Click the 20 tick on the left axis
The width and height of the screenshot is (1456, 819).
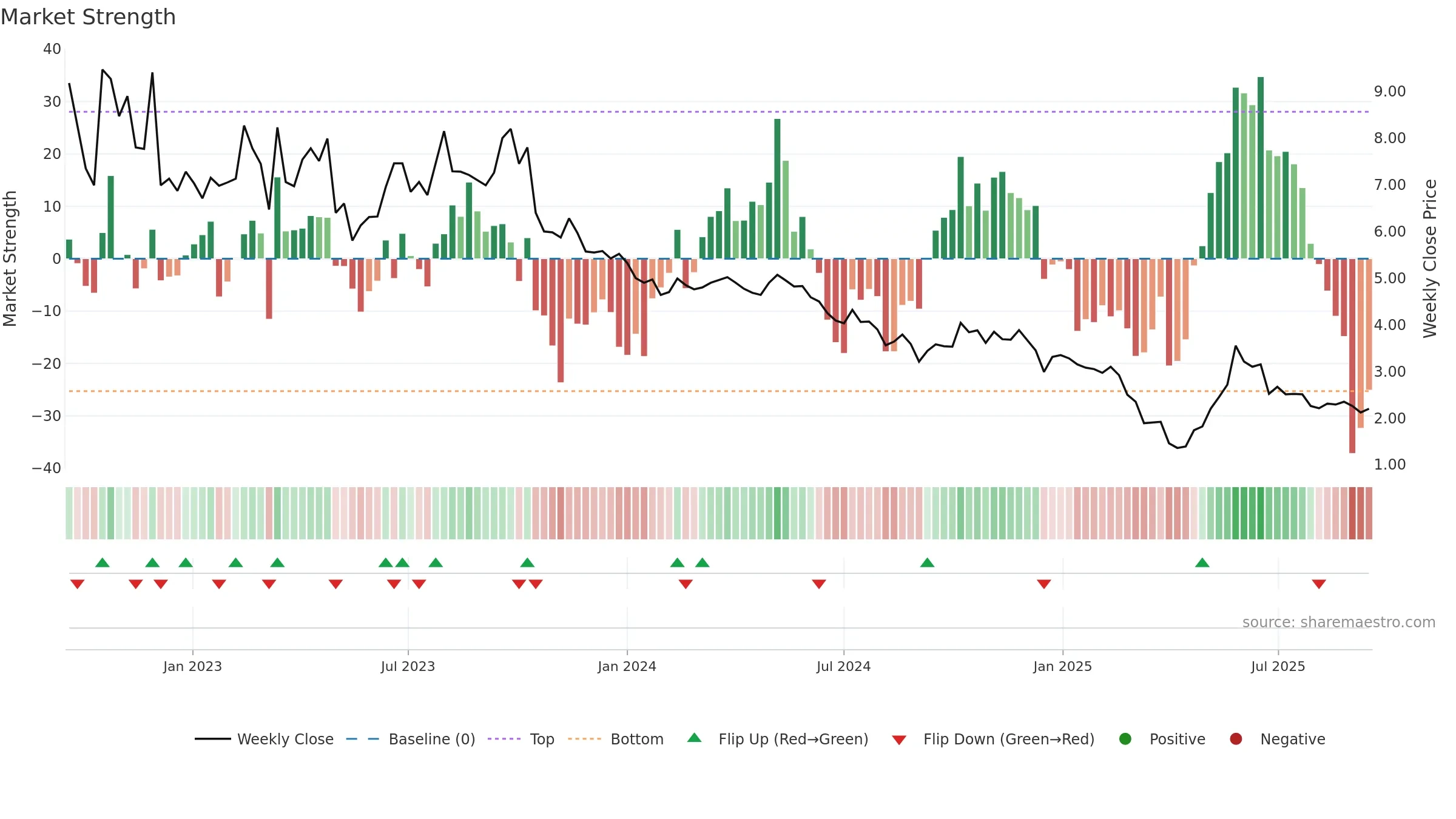(x=52, y=153)
